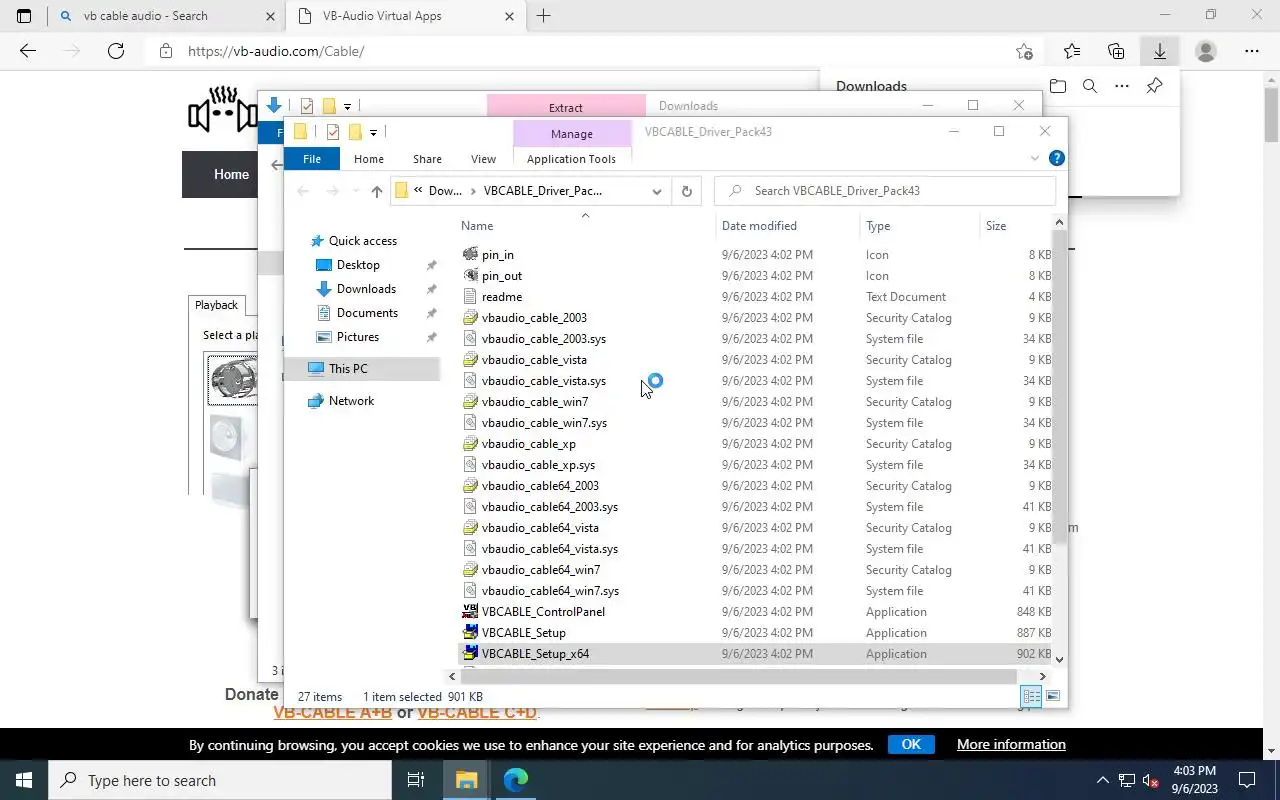
Task: Sort files by Date modified column
Action: tap(787, 226)
